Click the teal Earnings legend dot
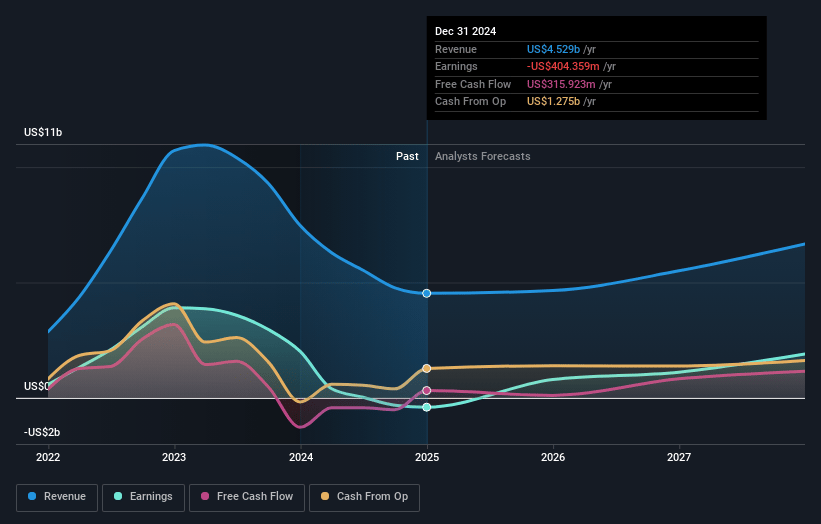The width and height of the screenshot is (821, 524). point(118,496)
